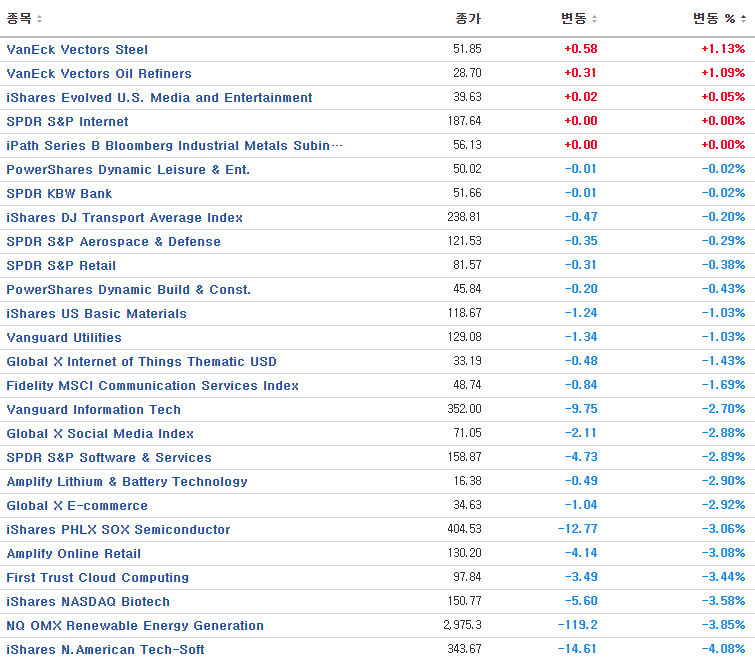
Task: Open Global X E-commerce link
Action: point(77,506)
